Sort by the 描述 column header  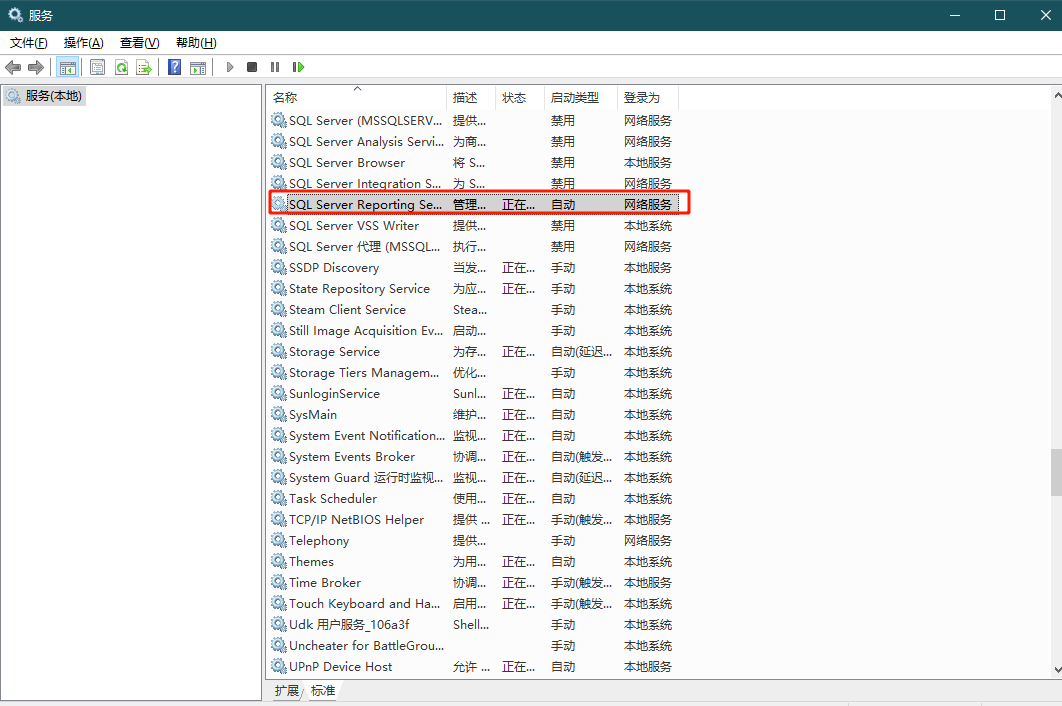pyautogui.click(x=471, y=98)
